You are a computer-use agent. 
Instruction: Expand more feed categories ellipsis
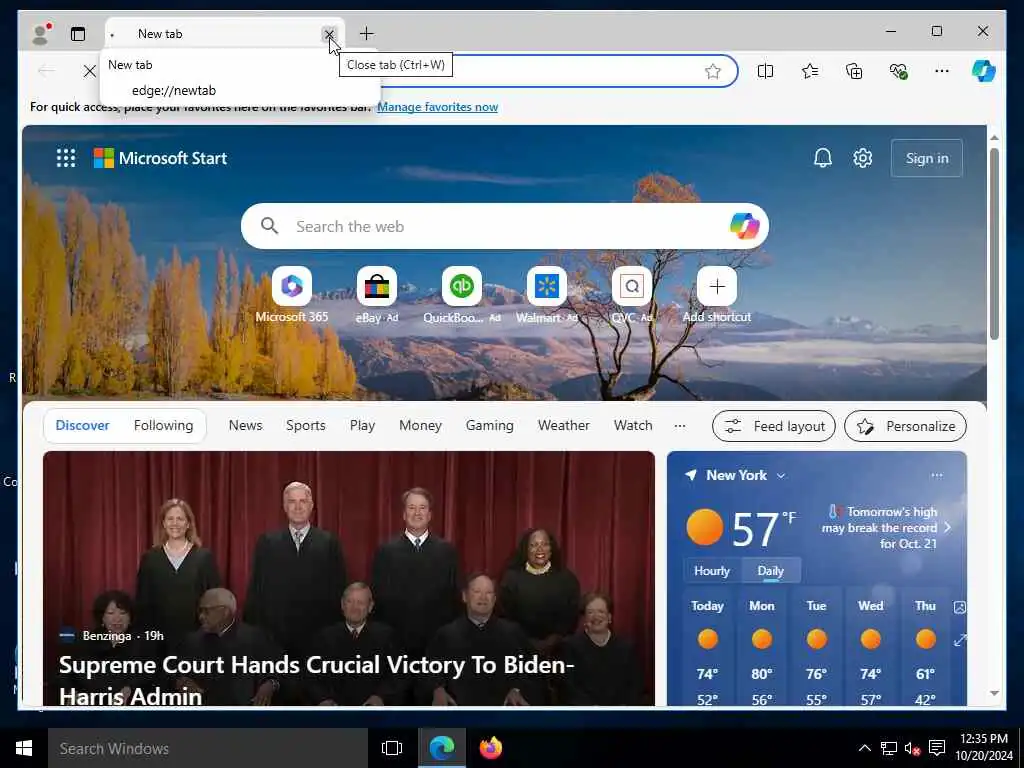pos(680,426)
